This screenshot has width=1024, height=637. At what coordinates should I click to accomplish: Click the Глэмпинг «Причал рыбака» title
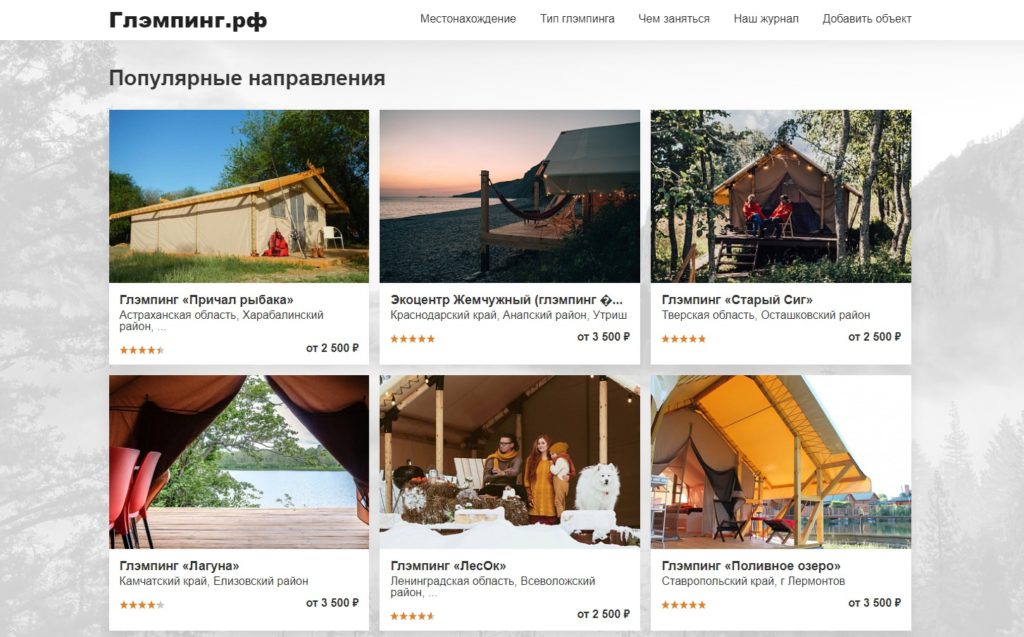click(x=206, y=300)
